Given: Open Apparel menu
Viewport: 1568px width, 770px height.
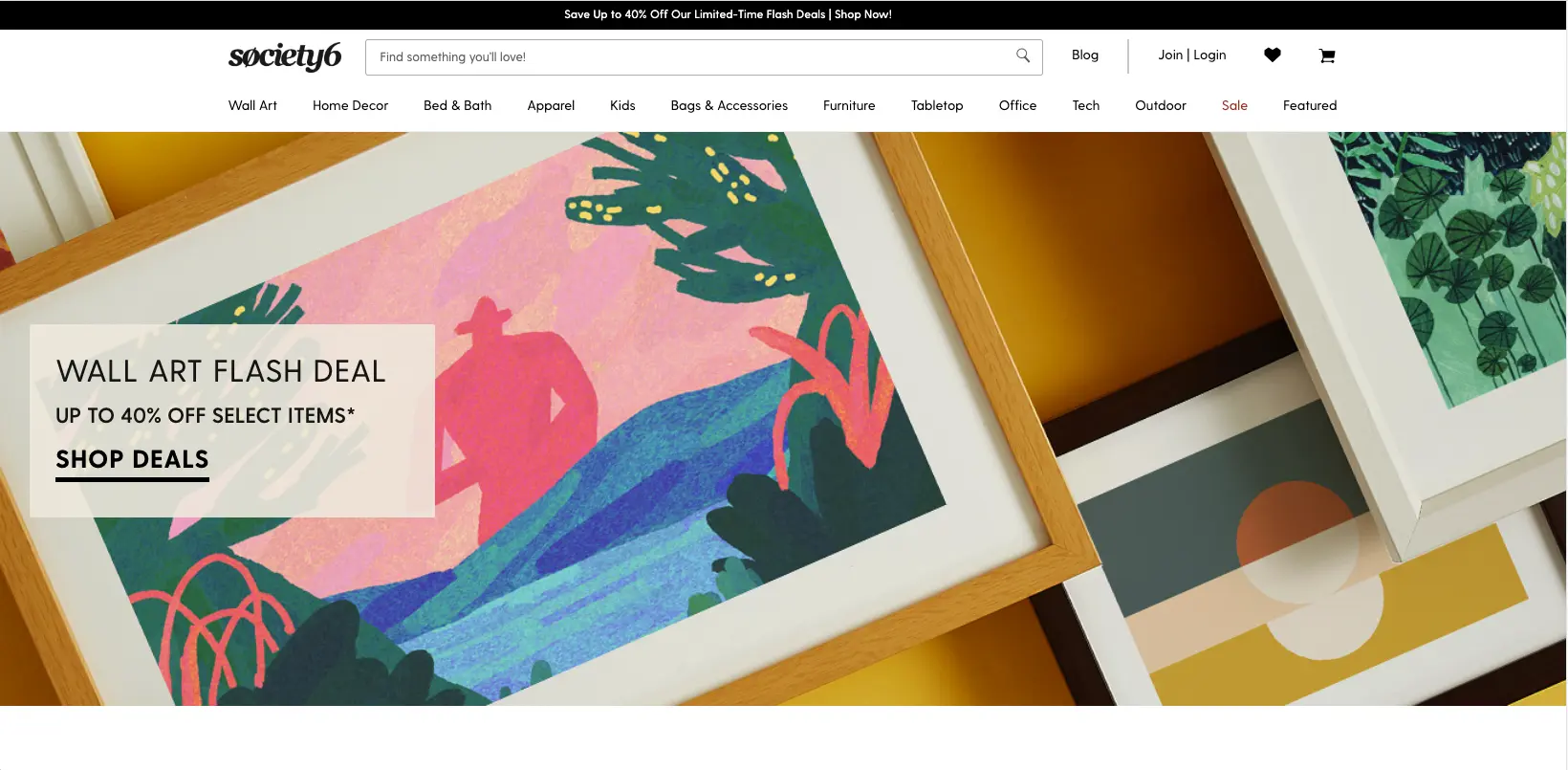Looking at the screenshot, I should point(551,105).
